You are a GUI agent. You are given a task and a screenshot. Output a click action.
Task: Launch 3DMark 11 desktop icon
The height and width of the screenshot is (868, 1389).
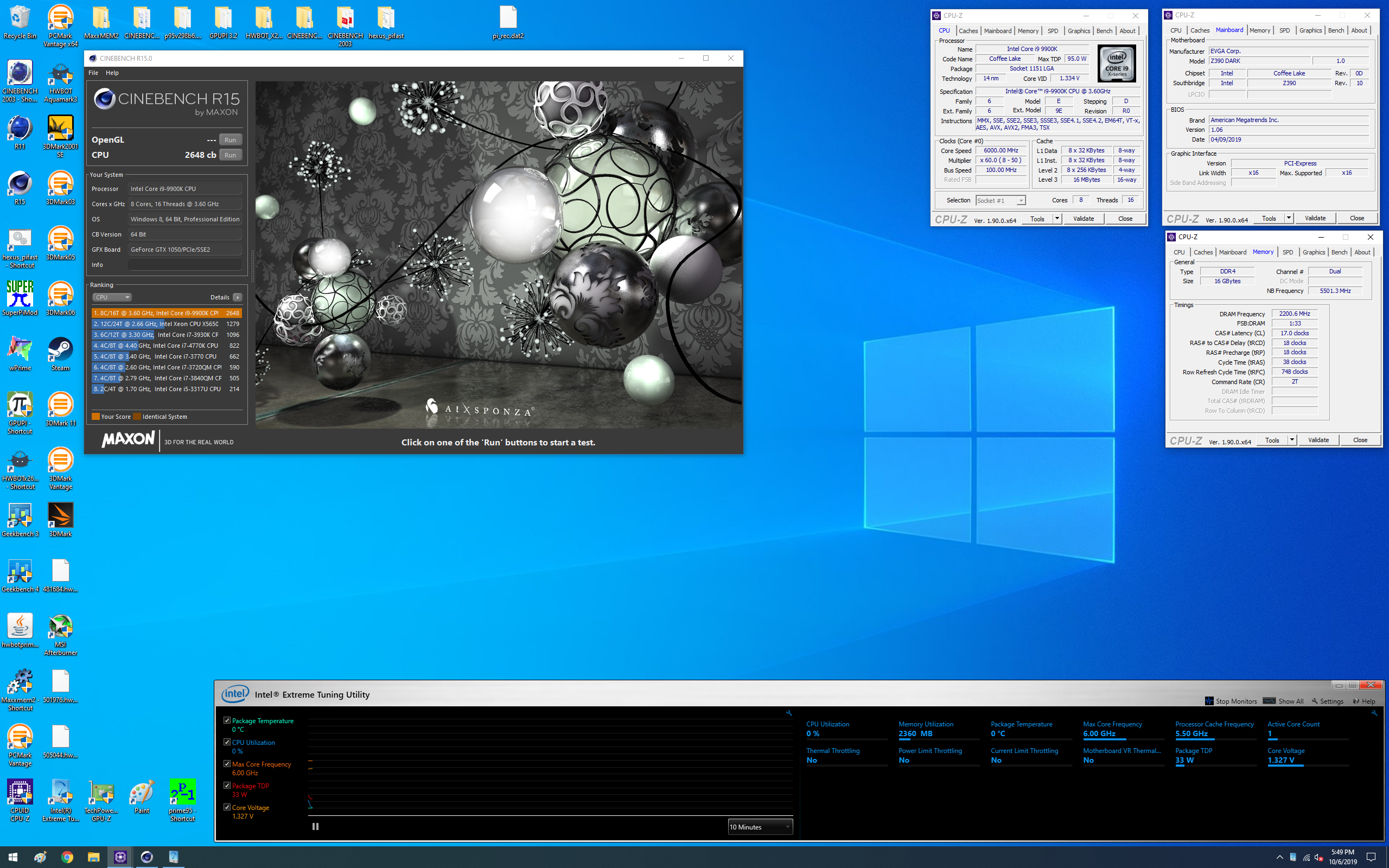click(60, 409)
